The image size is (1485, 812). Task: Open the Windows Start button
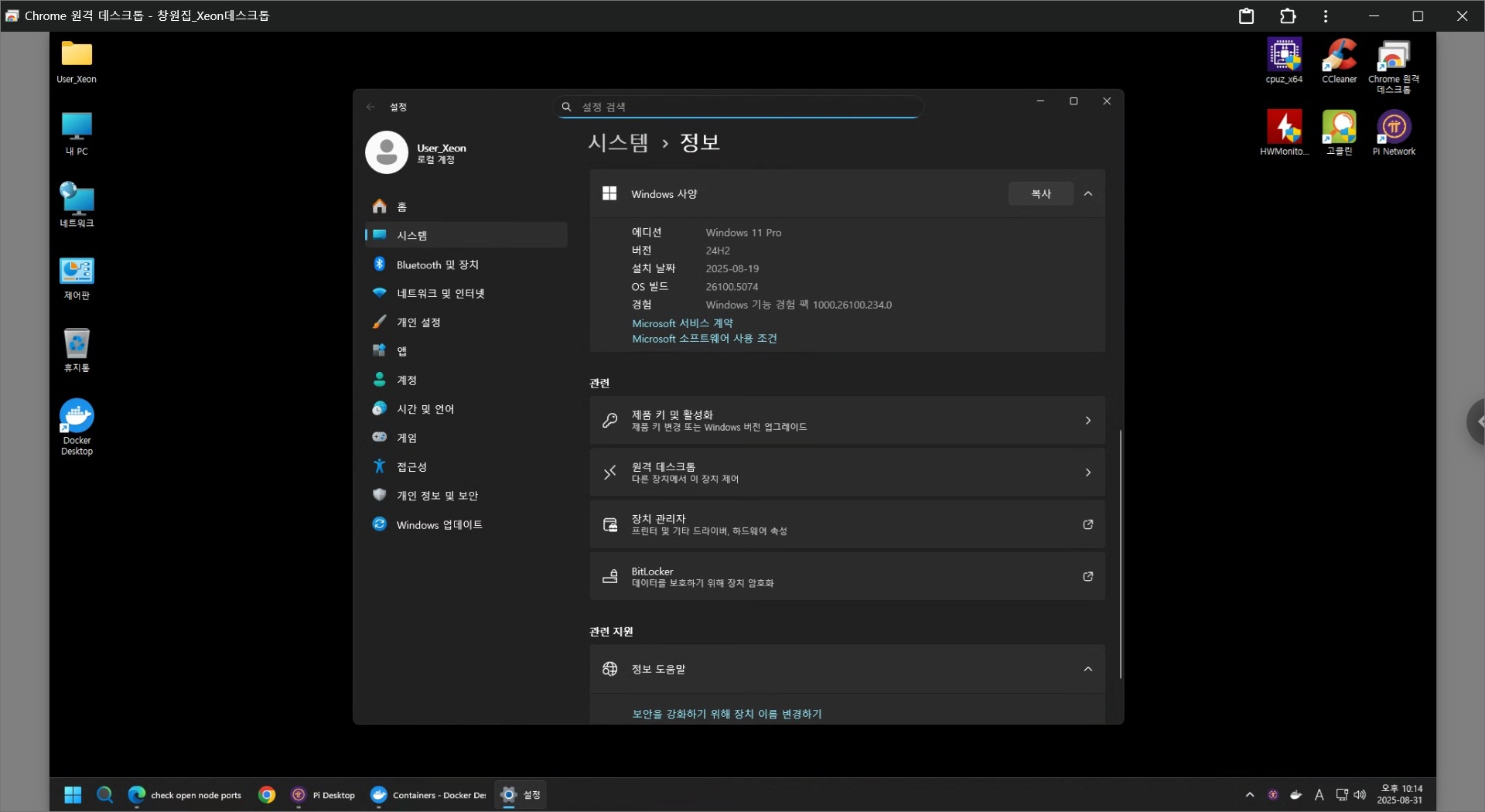click(x=73, y=794)
